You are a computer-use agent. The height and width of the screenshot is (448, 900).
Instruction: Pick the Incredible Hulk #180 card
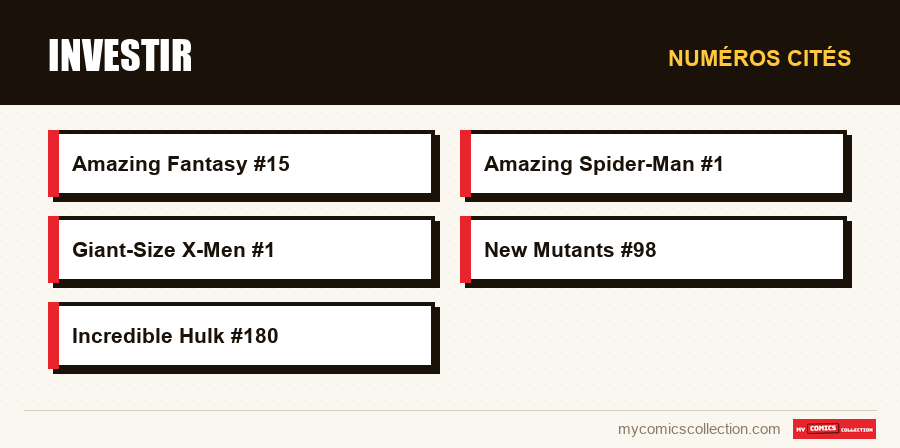pyautogui.click(x=242, y=336)
